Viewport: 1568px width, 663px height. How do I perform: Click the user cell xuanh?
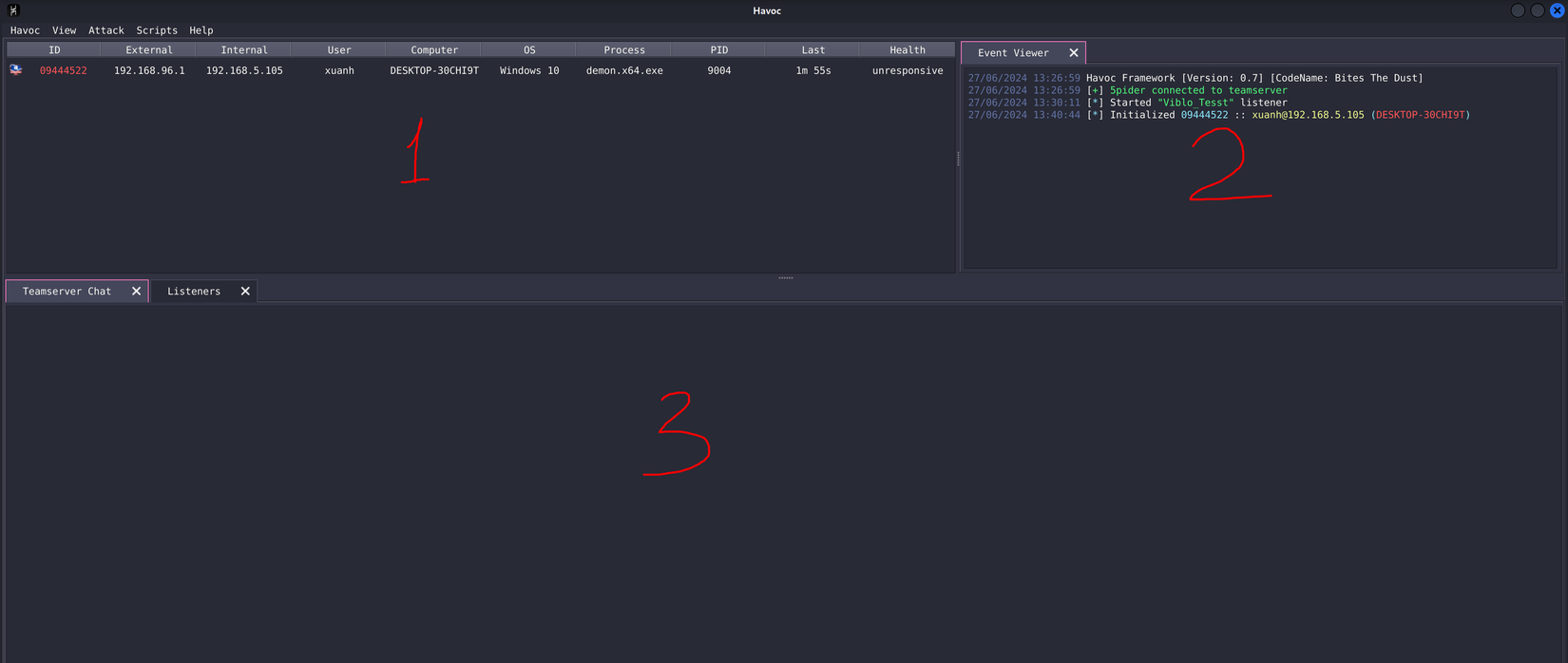[x=339, y=70]
